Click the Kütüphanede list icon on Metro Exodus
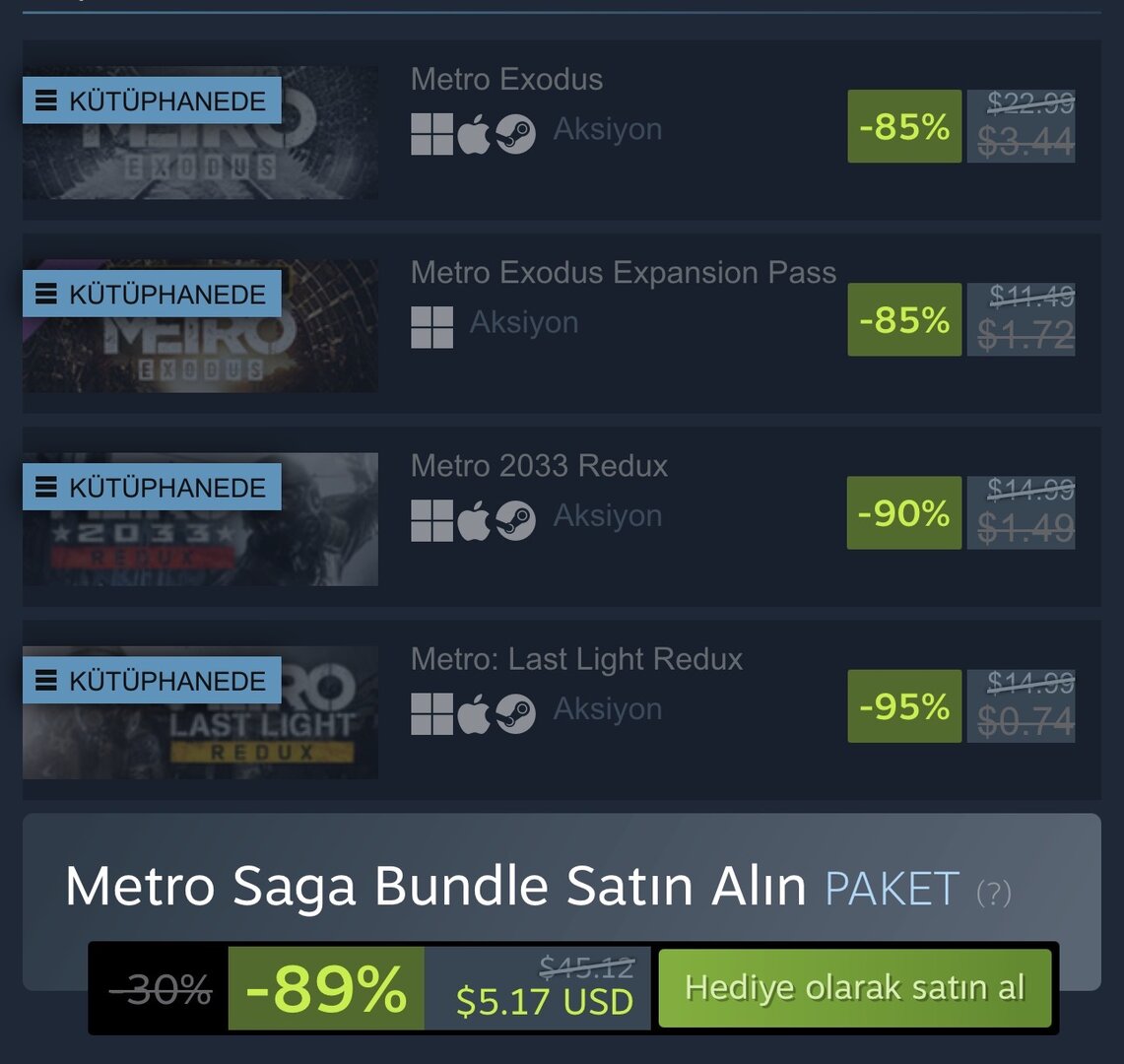 point(46,100)
